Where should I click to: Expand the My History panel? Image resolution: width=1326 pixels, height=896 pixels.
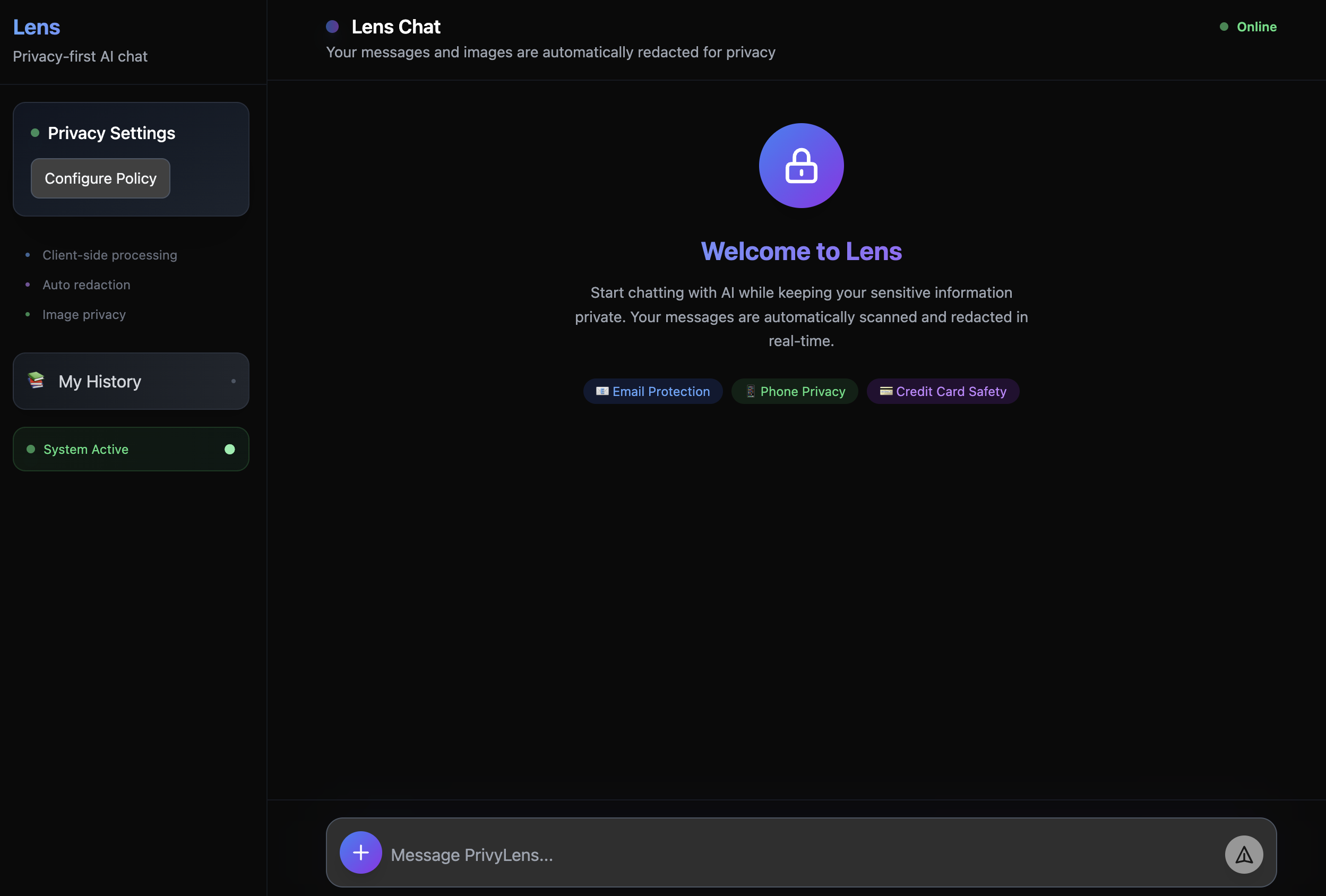pyautogui.click(x=131, y=381)
